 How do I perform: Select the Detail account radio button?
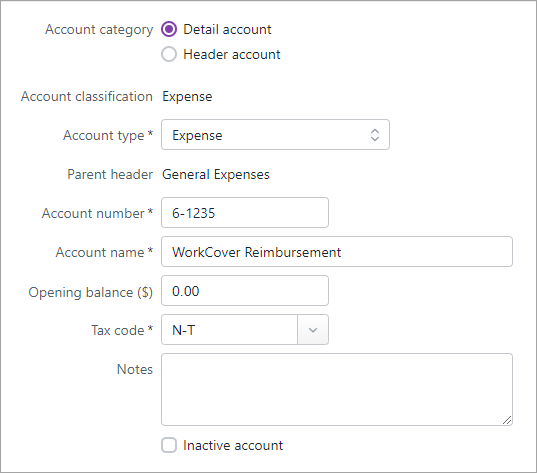tap(169, 29)
